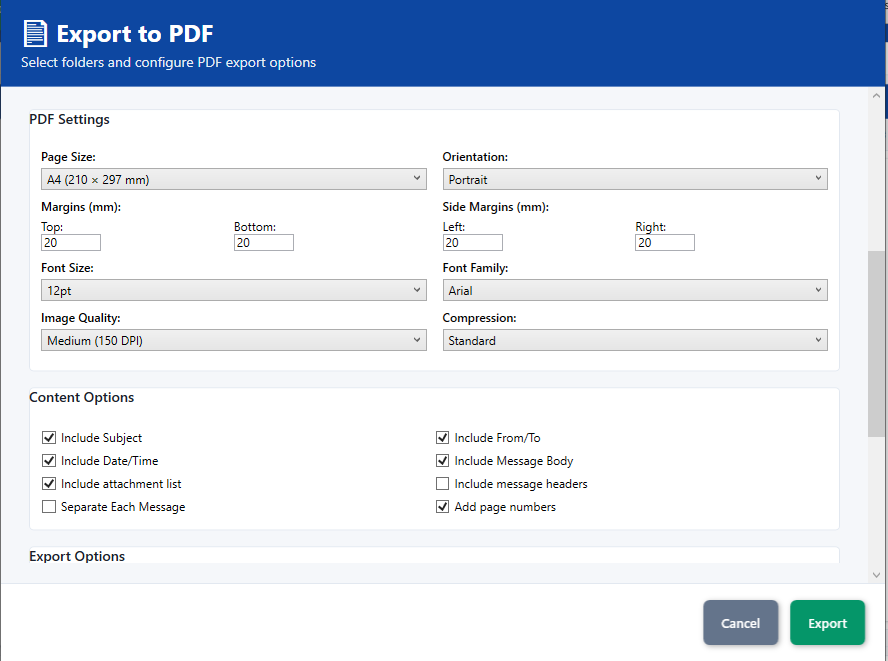
Task: Click the scrollbar up arrow
Action: coord(876,96)
